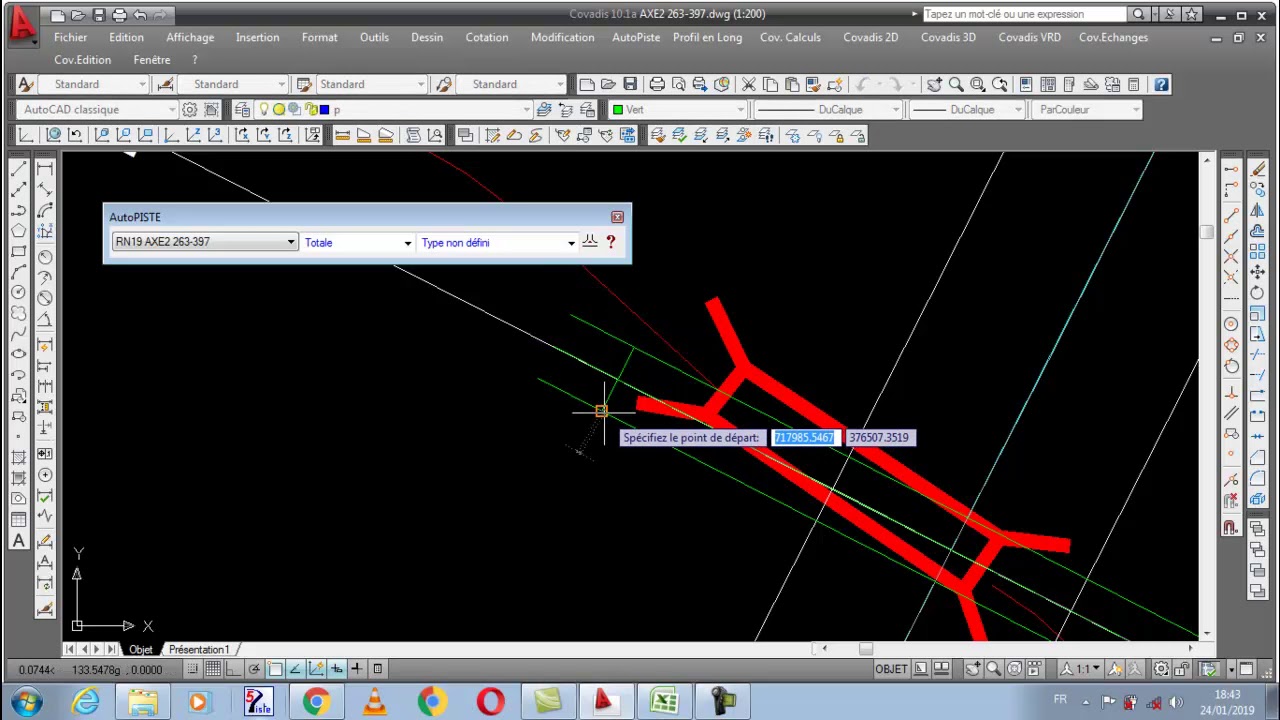1280x720 pixels.
Task: Open the Profil en Long menu
Action: [707, 37]
